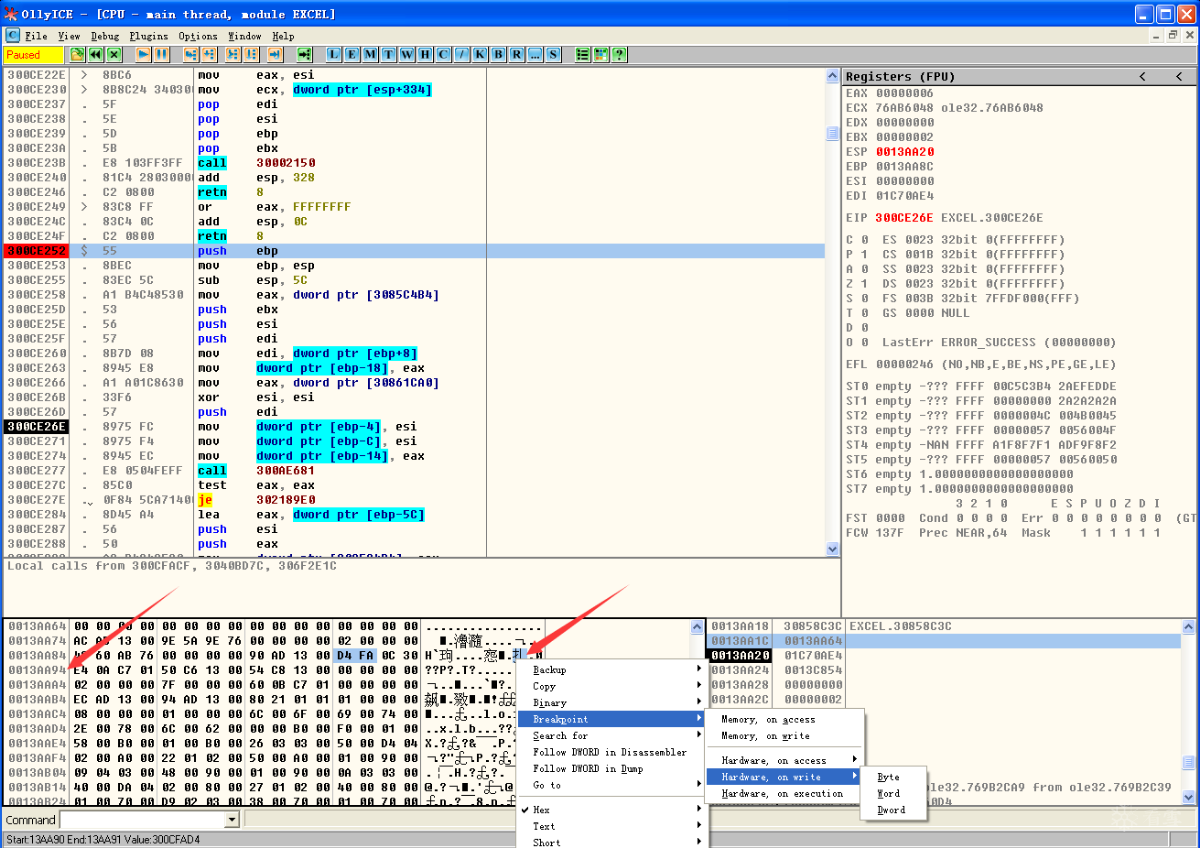Open the Command combo box dropdown arrow
The width and height of the screenshot is (1200, 848).
232,820
